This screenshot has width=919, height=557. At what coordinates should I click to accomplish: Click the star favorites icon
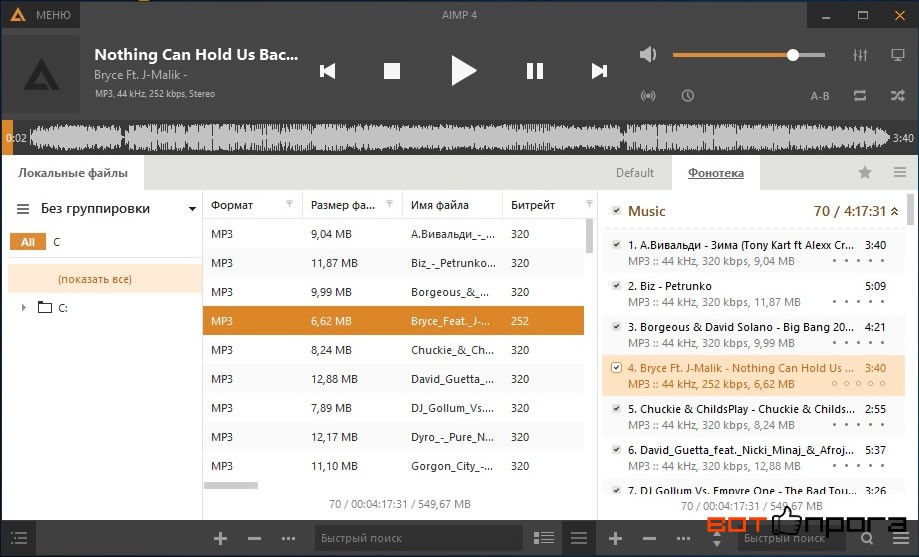pos(864,172)
